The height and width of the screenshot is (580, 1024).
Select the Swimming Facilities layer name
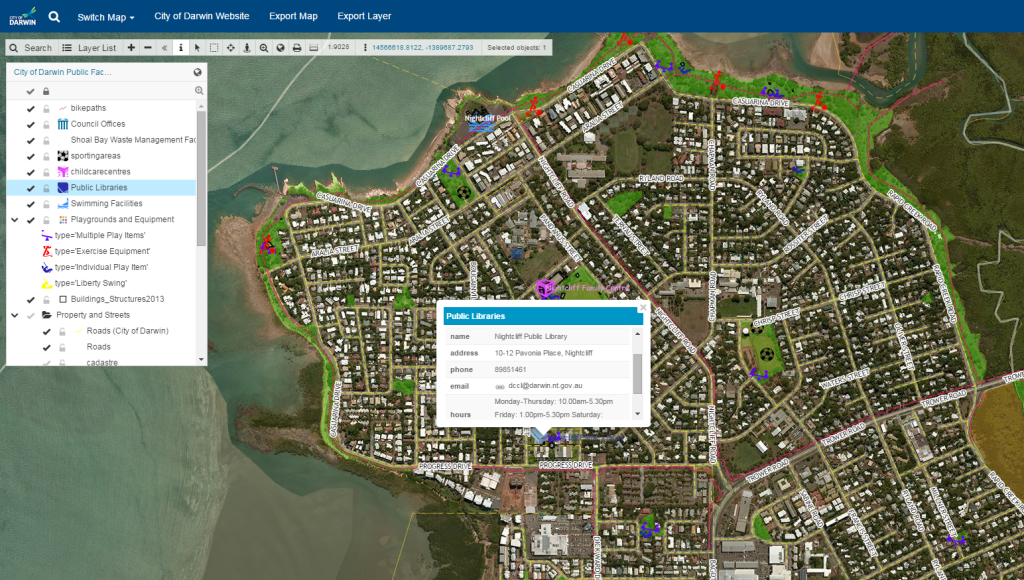[106, 203]
